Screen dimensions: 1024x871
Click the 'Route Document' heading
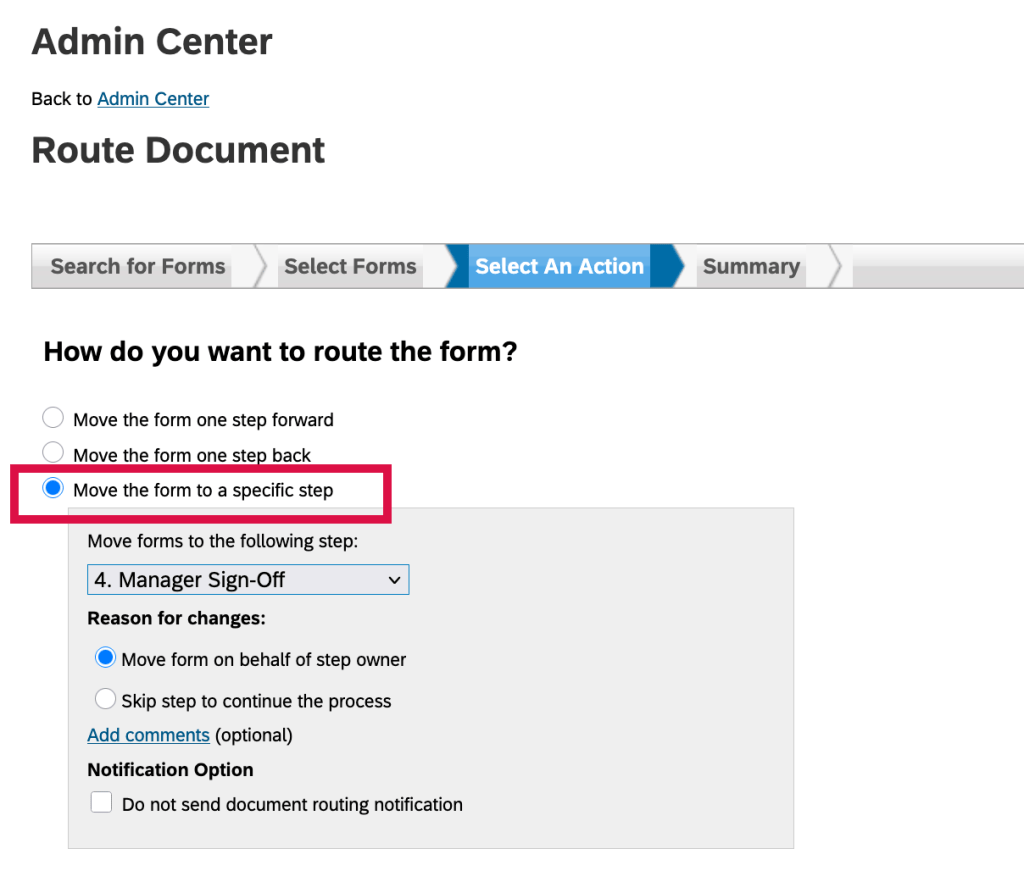(x=178, y=150)
